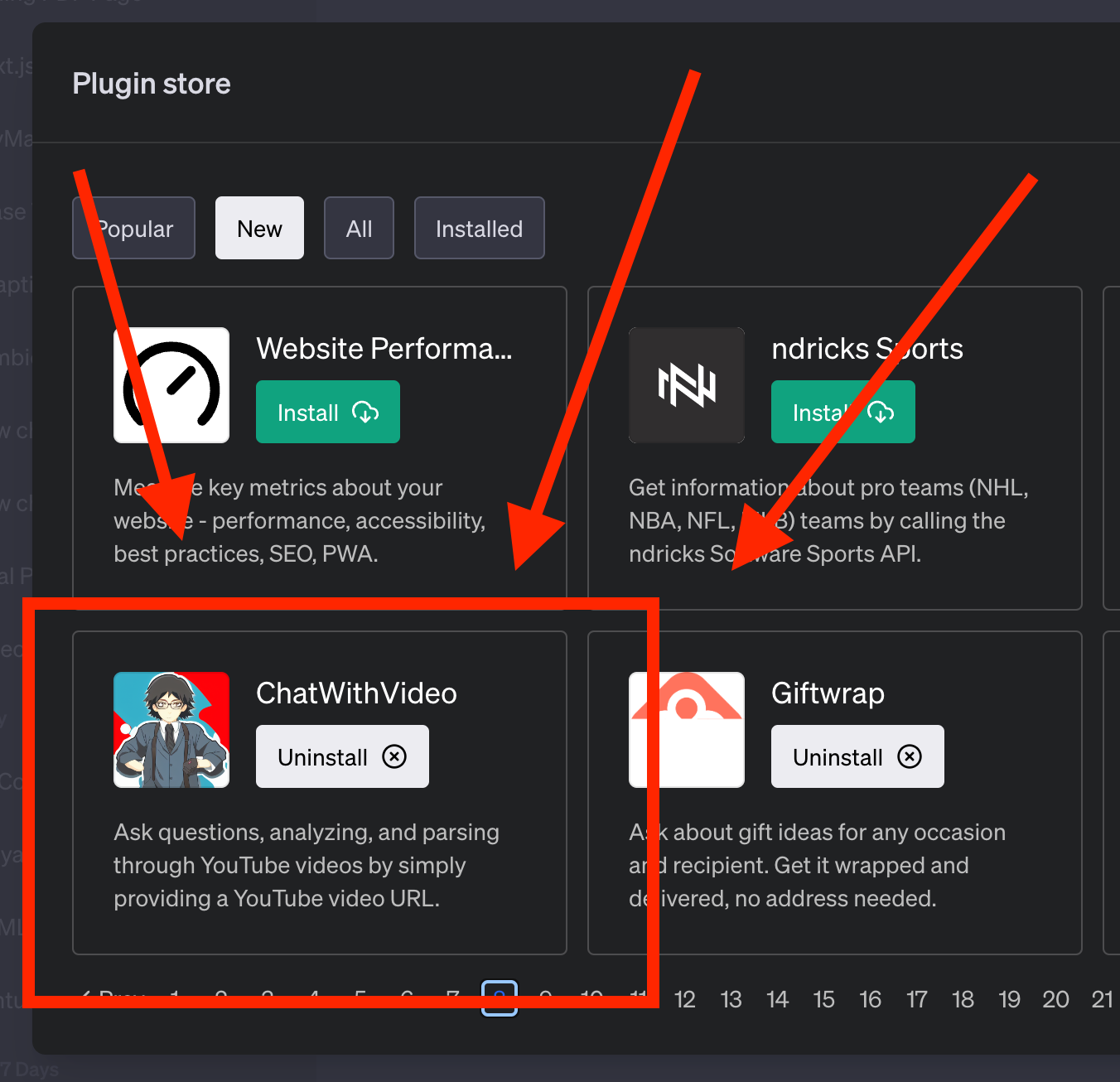Open page 15 of plugin list
Image resolution: width=1120 pixels, height=1082 pixels.
[x=823, y=999]
